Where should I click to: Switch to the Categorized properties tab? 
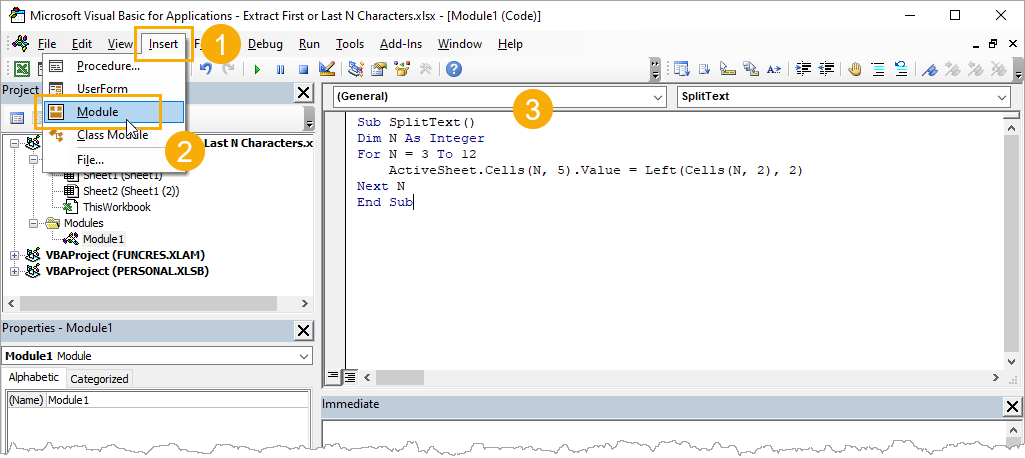pos(99,379)
